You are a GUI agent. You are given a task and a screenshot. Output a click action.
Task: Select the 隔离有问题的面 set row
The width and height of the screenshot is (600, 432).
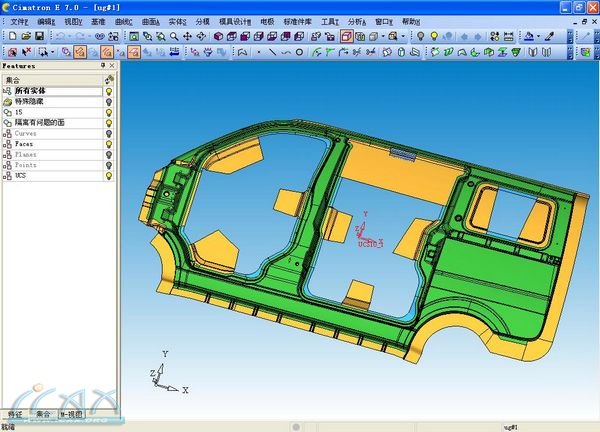coord(52,123)
